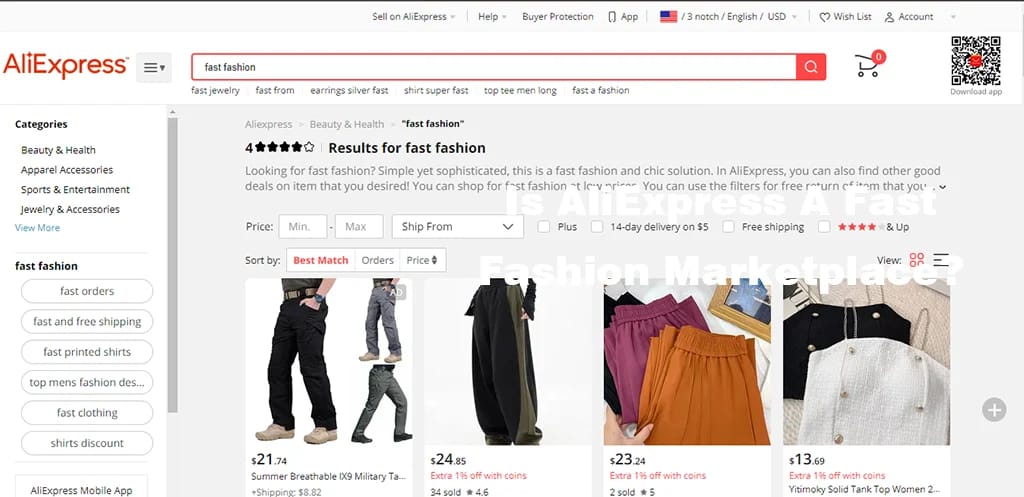Open the Help dropdown
The width and height of the screenshot is (1024, 497).
[x=492, y=17]
